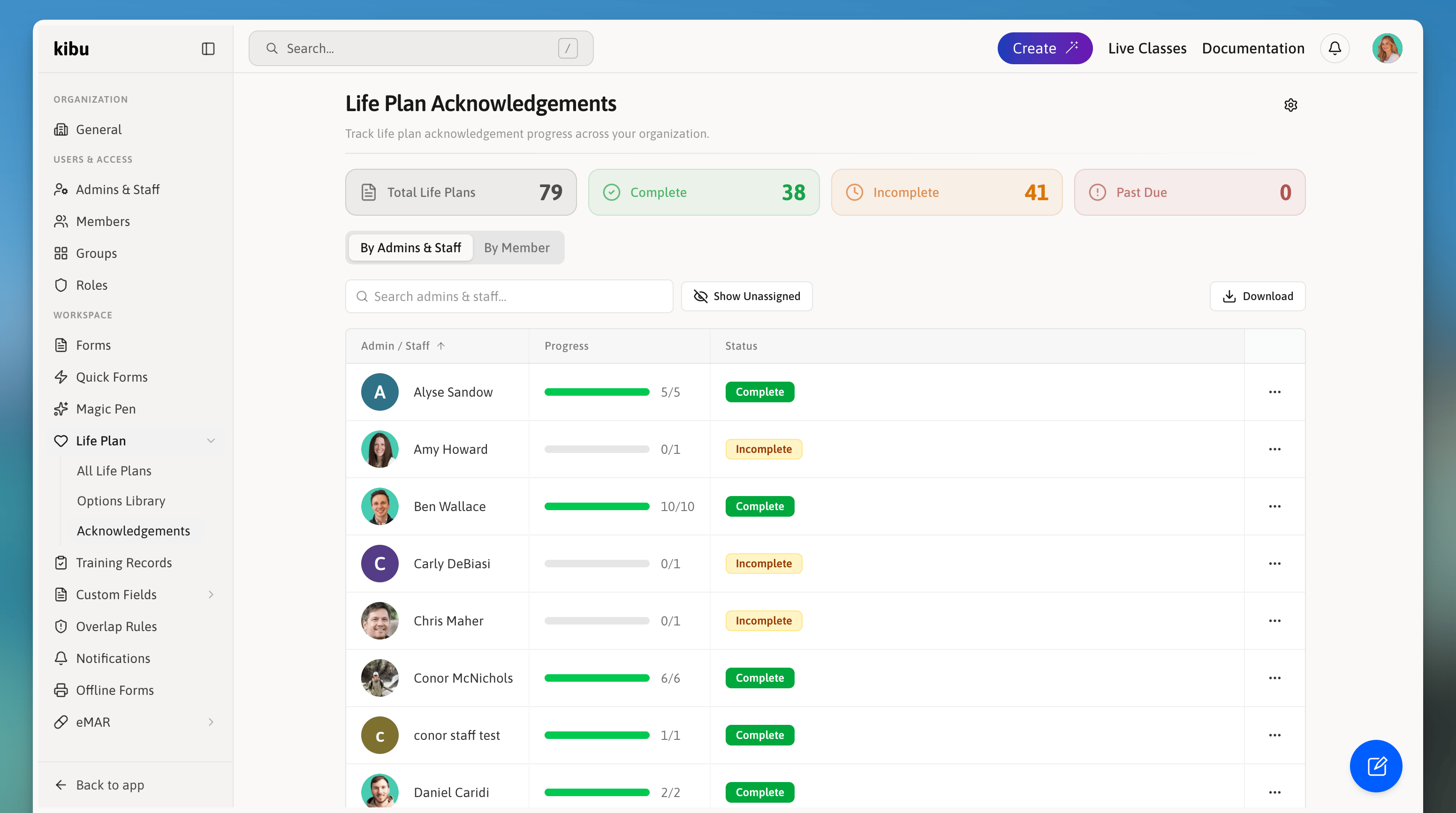This screenshot has height=813, width=1456.
Task: Open Live Classes link
Action: point(1147,49)
